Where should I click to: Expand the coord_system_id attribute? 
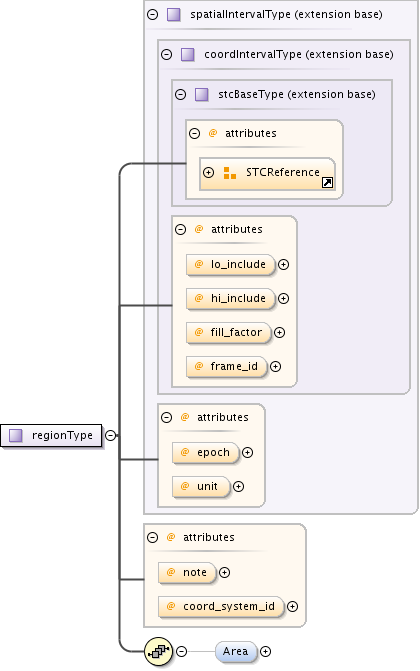click(x=292, y=606)
